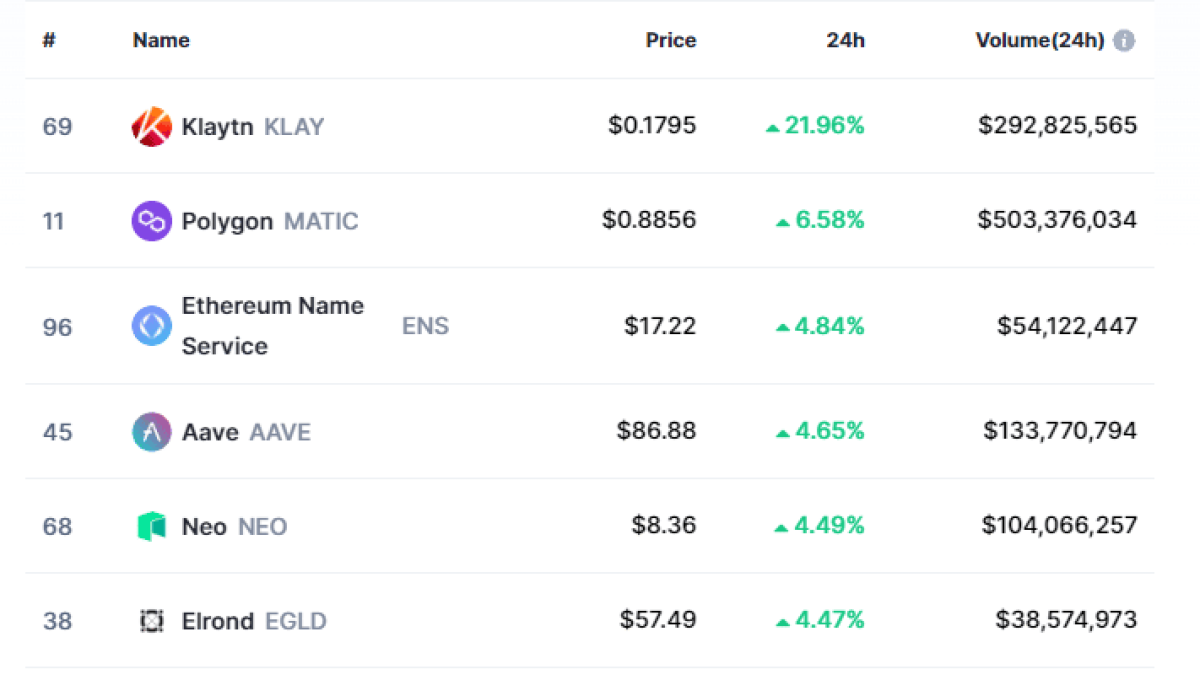Open the Klaytn coin name link
Screen dimensions: 1200x675
coord(217,127)
